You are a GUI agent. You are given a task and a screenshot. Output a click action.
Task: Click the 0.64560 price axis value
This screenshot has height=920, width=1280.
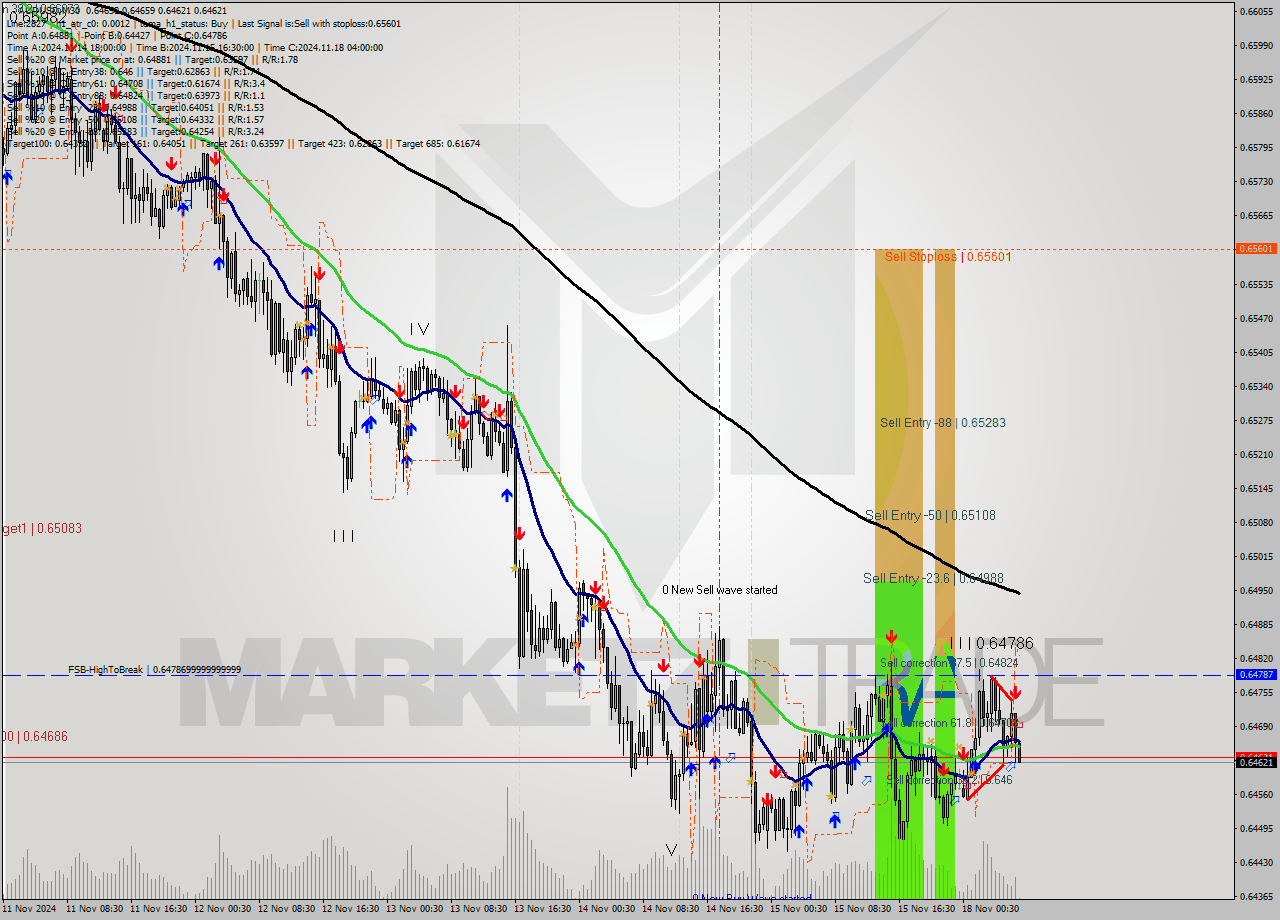[x=1256, y=794]
